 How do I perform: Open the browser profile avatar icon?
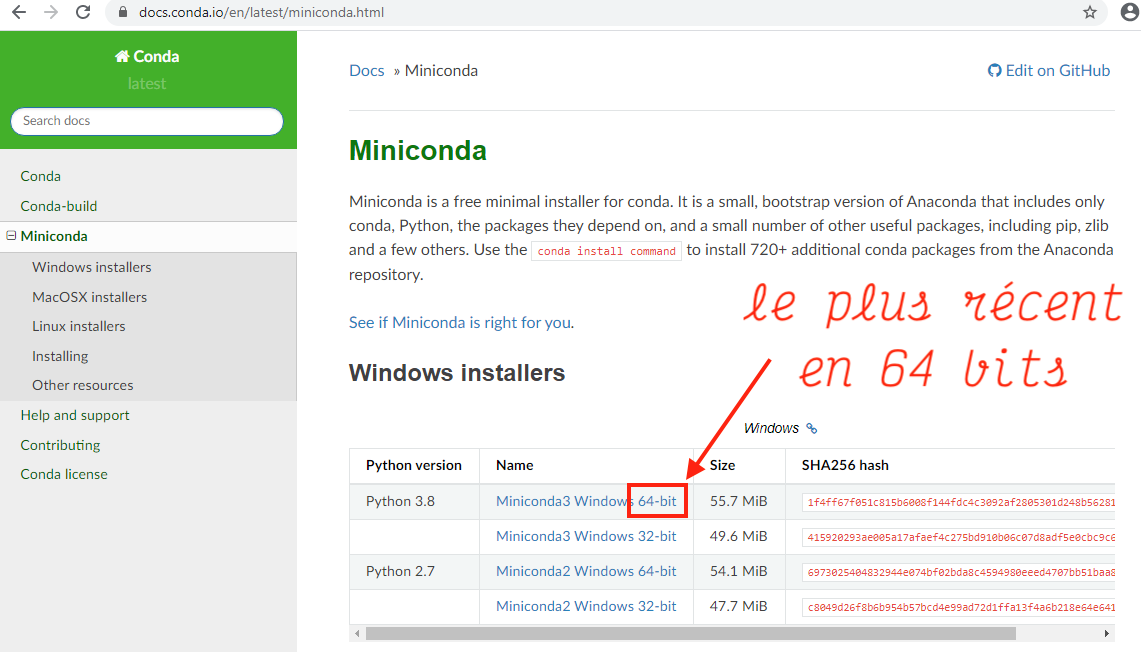[x=1129, y=12]
